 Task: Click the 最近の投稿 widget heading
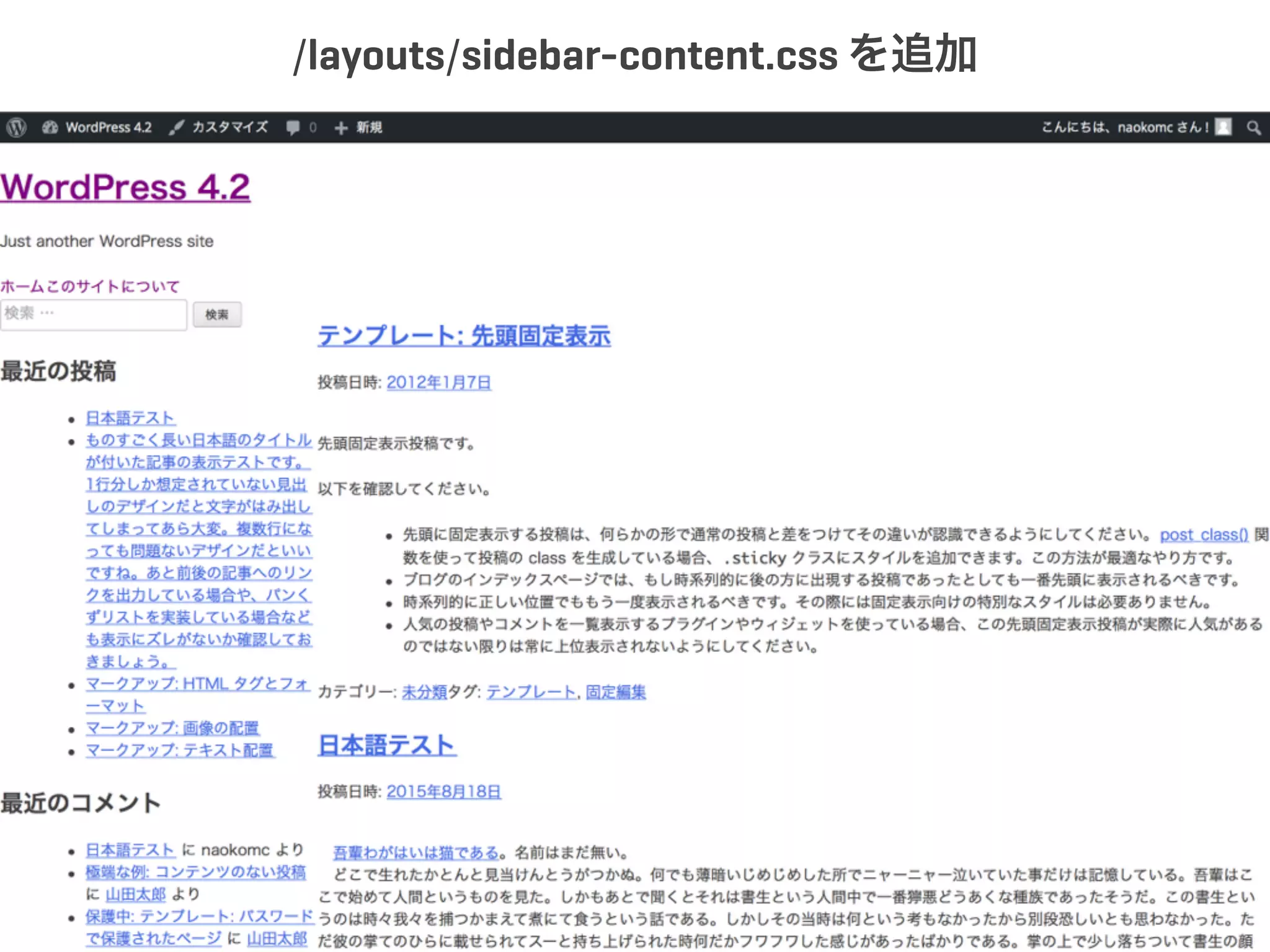[x=58, y=371]
